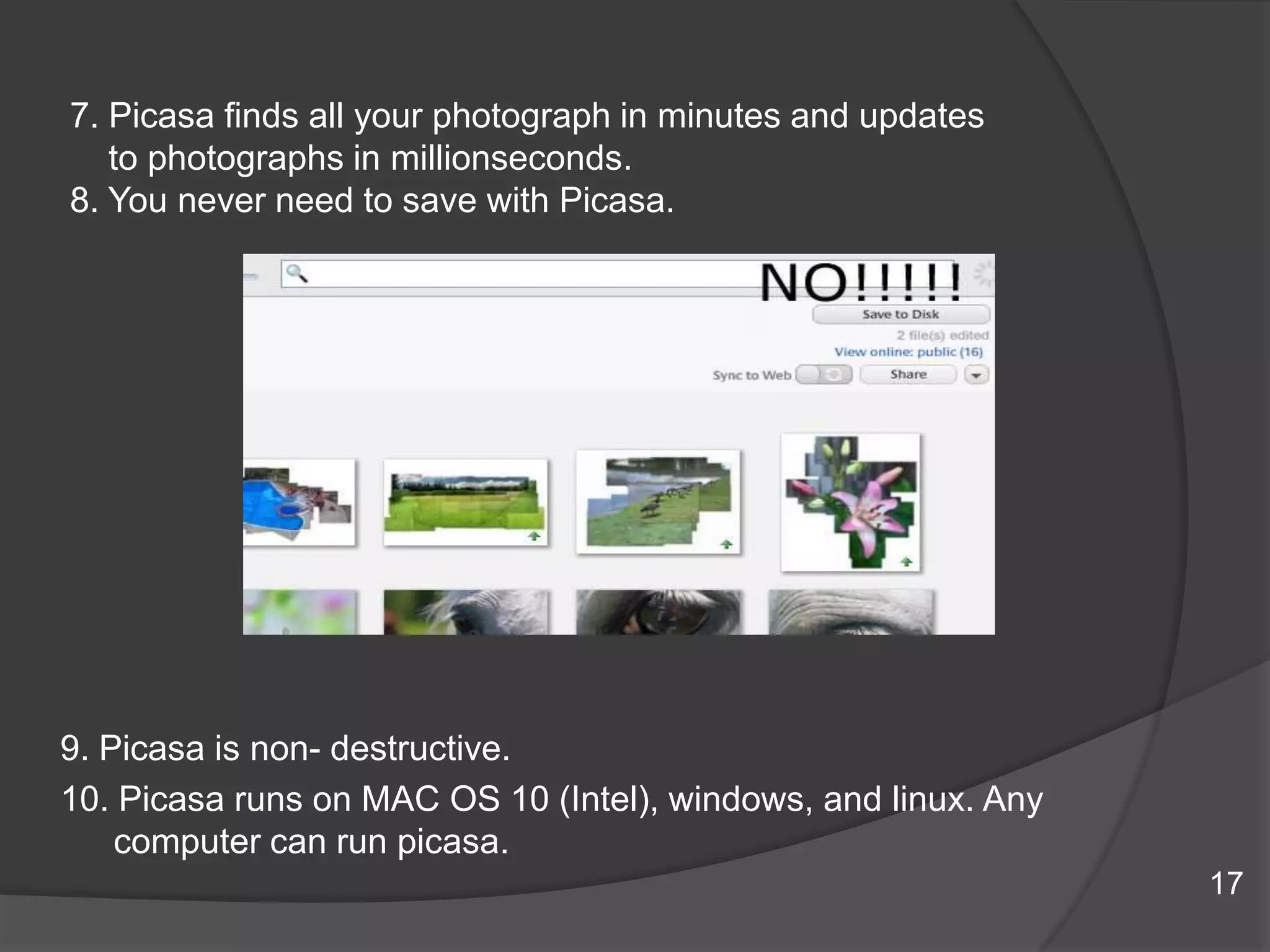Click the '2 file(s) edited' text
Image resolution: width=1270 pixels, height=952 pixels.
(x=942, y=335)
